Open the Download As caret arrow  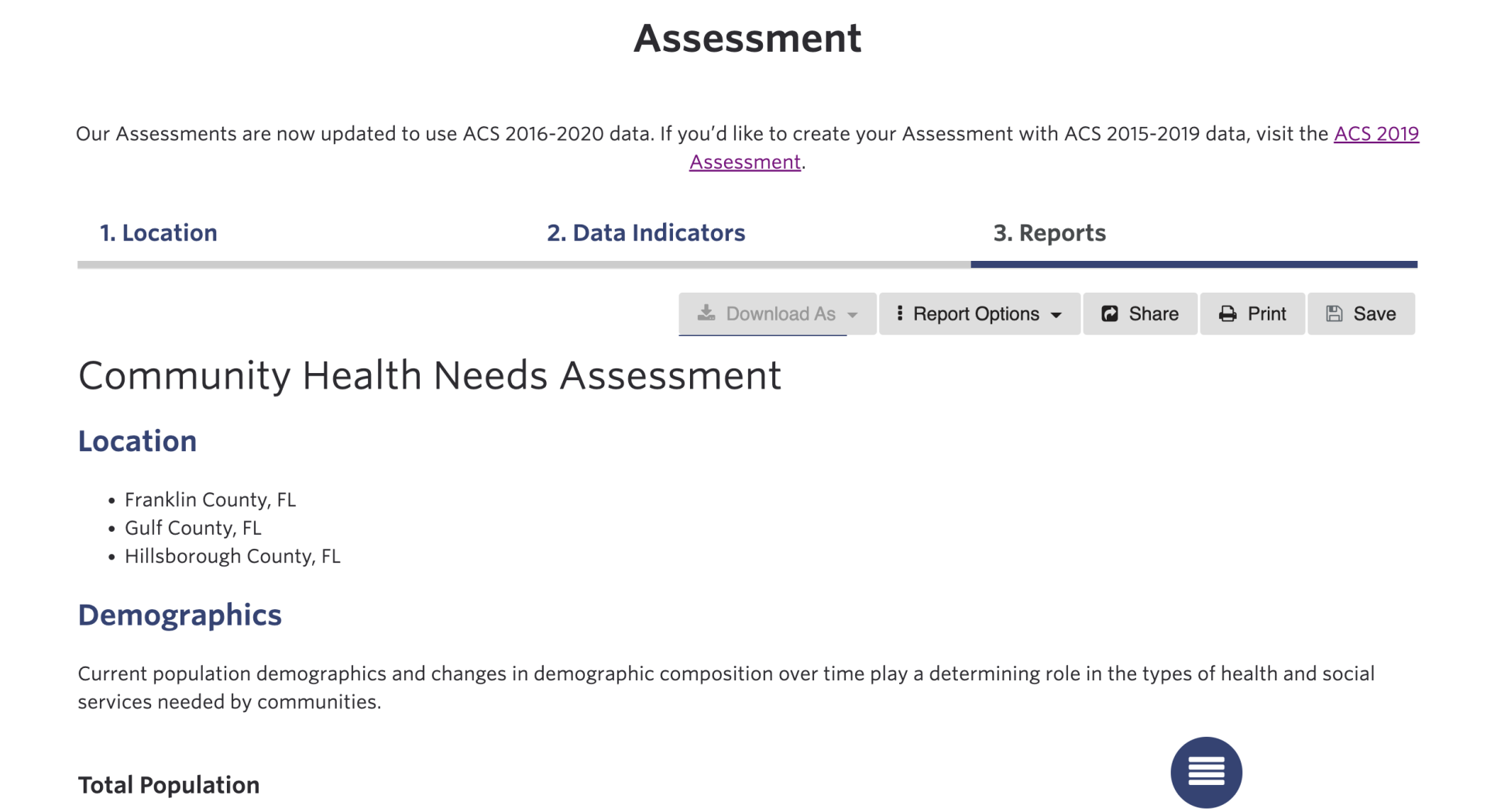click(853, 315)
